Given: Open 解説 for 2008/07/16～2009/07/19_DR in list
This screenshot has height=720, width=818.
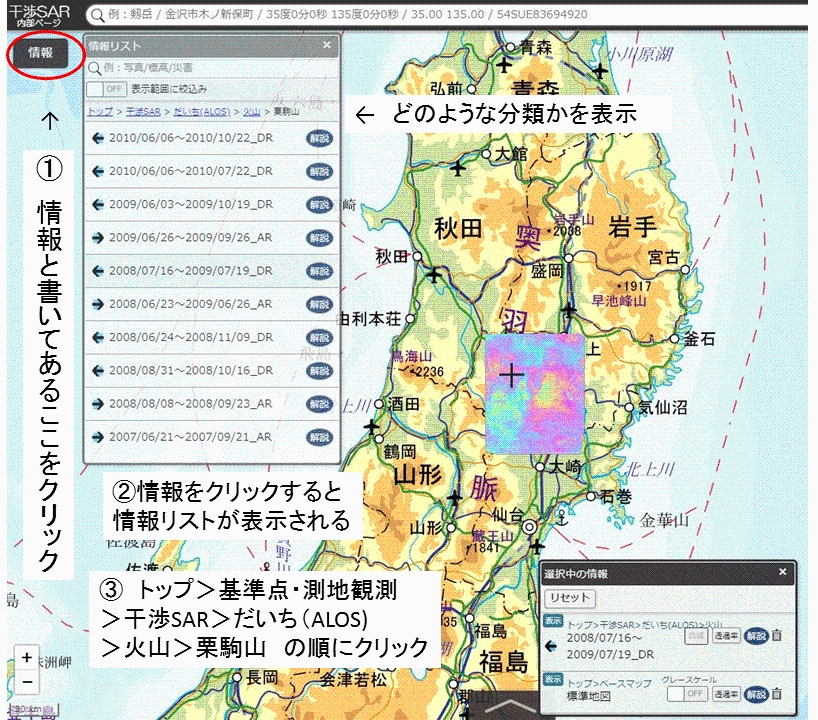Looking at the screenshot, I should click(x=319, y=271).
